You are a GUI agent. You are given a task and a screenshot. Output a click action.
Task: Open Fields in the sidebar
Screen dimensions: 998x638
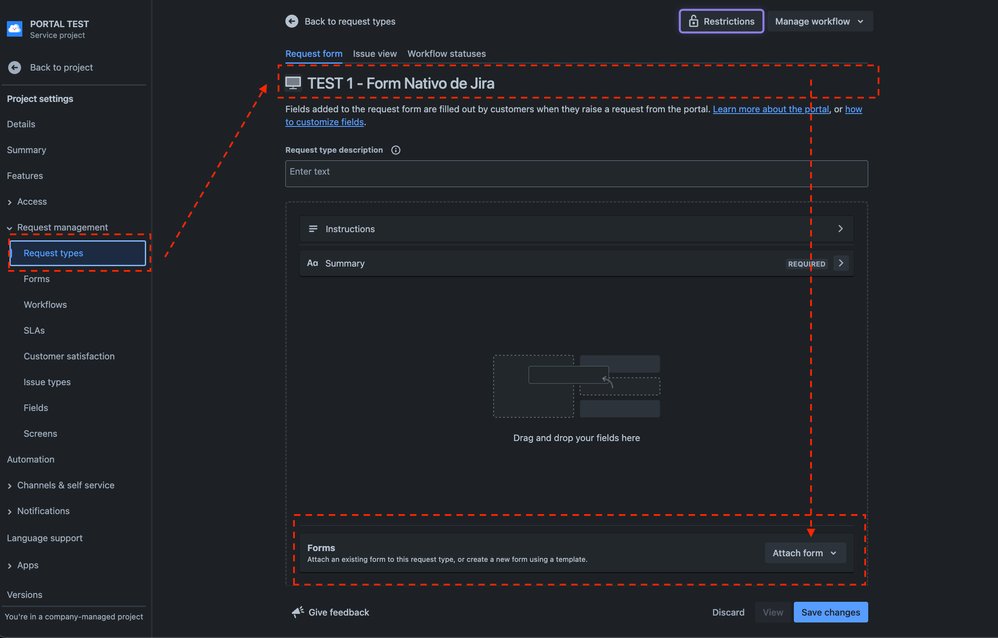coord(36,408)
